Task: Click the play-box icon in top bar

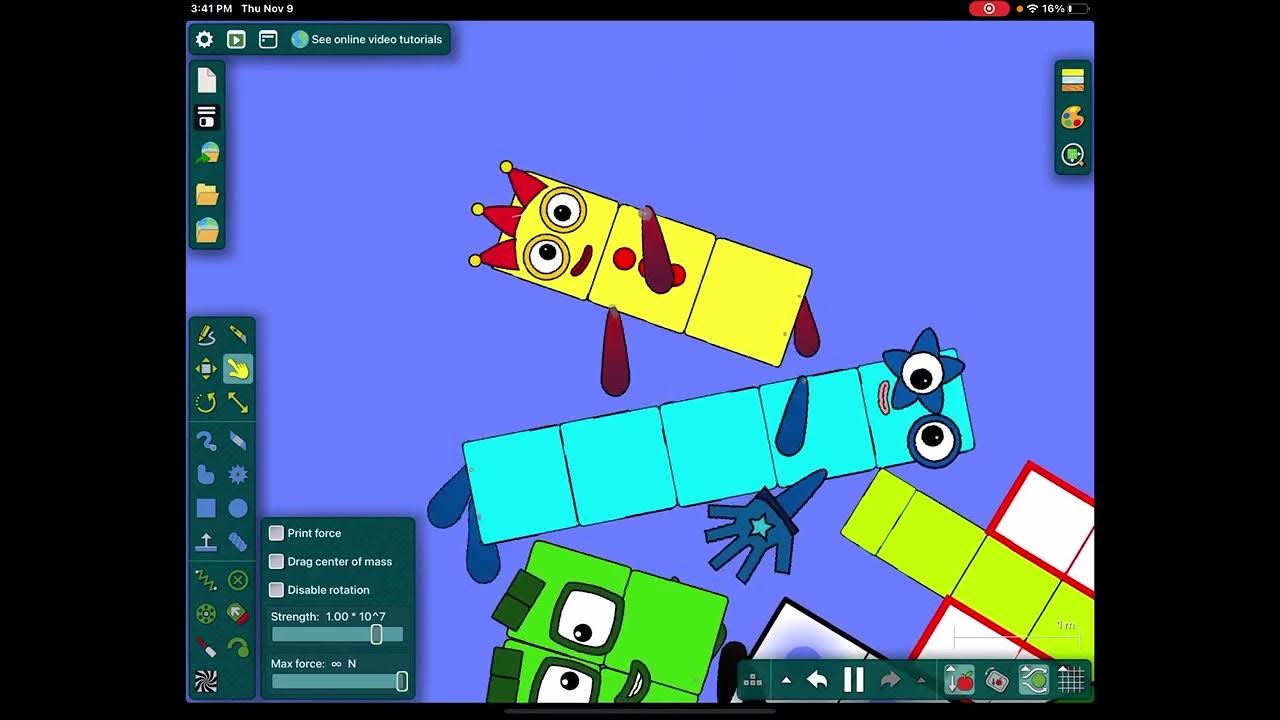Action: coord(236,40)
